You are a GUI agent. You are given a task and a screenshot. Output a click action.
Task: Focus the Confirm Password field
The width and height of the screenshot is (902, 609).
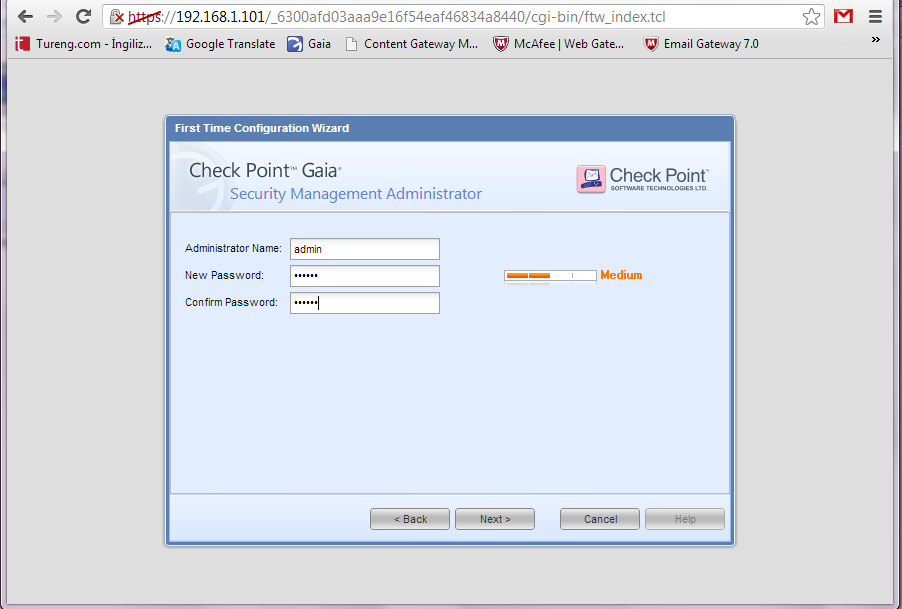[x=365, y=303]
